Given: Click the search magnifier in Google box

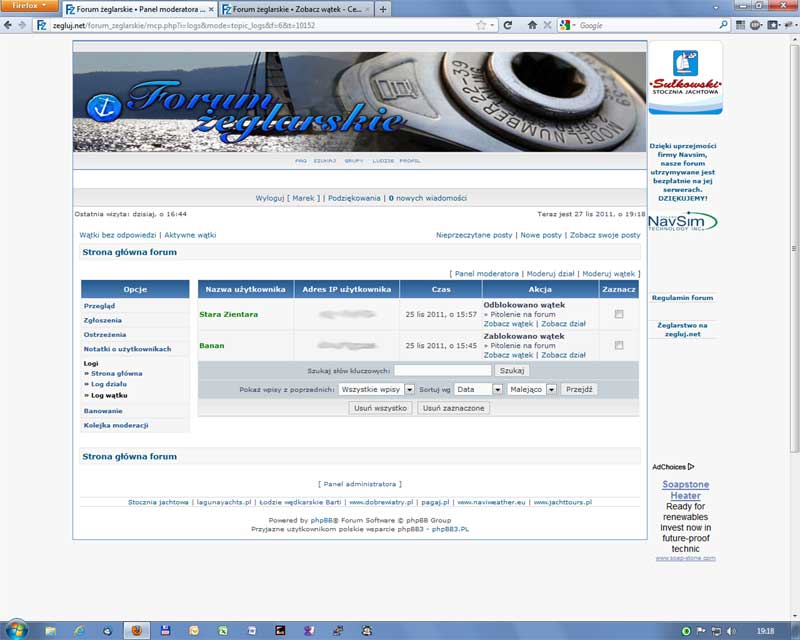Looking at the screenshot, I should [x=723, y=25].
